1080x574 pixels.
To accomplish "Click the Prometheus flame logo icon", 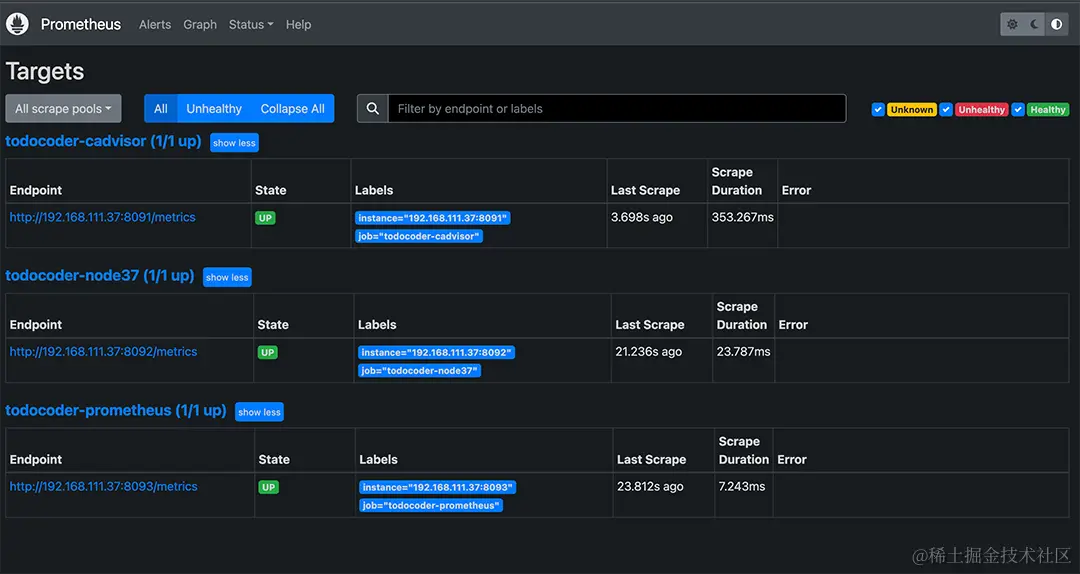I will [17, 24].
